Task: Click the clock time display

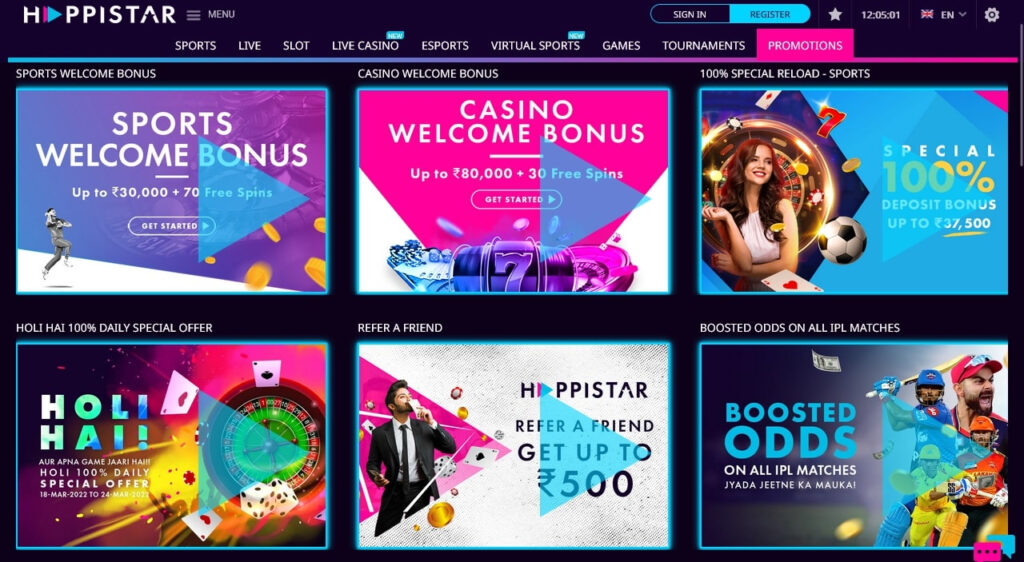Action: [880, 15]
